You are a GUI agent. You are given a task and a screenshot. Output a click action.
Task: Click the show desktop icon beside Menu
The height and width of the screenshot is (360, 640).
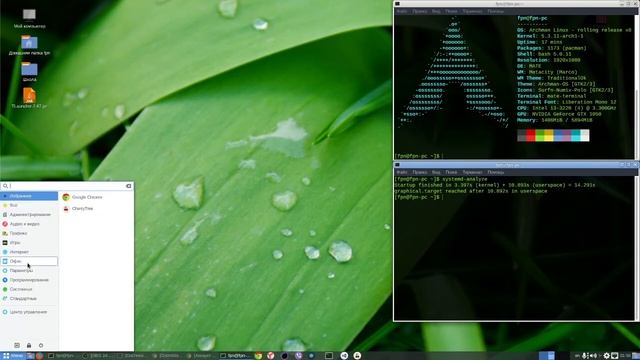30,356
